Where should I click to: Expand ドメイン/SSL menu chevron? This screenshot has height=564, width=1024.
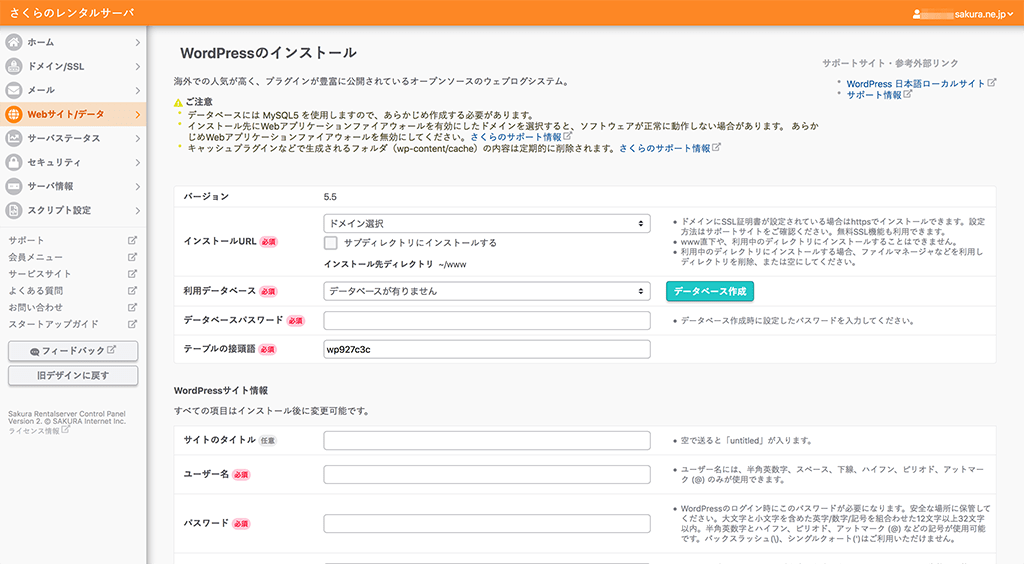(x=138, y=66)
